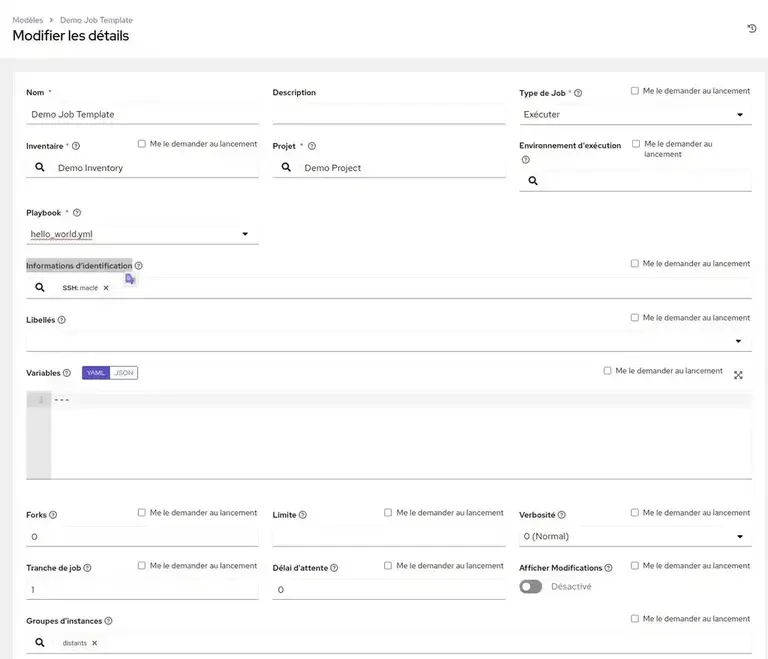
Task: Check prompt on launch for Type de Job
Action: coord(635,91)
